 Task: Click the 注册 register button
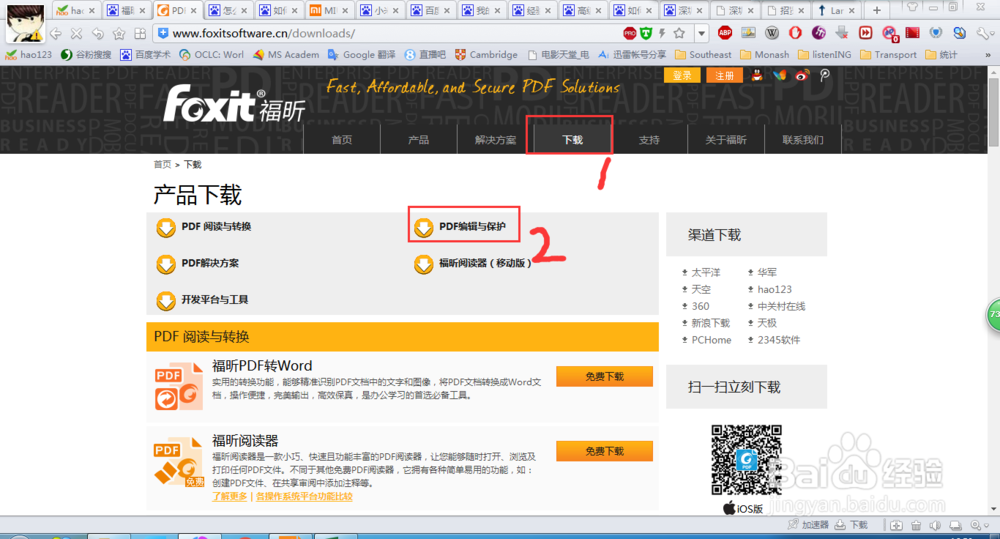(724, 75)
